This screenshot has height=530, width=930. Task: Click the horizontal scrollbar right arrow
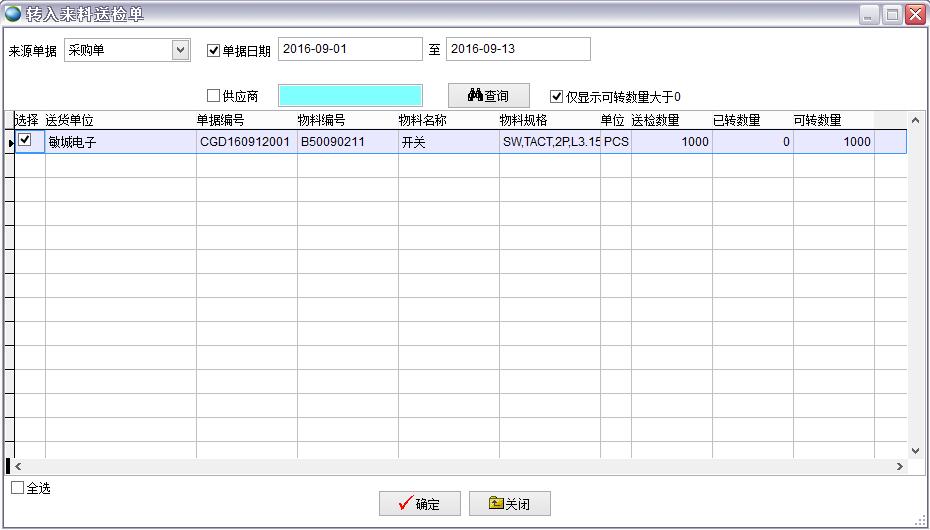(900, 466)
